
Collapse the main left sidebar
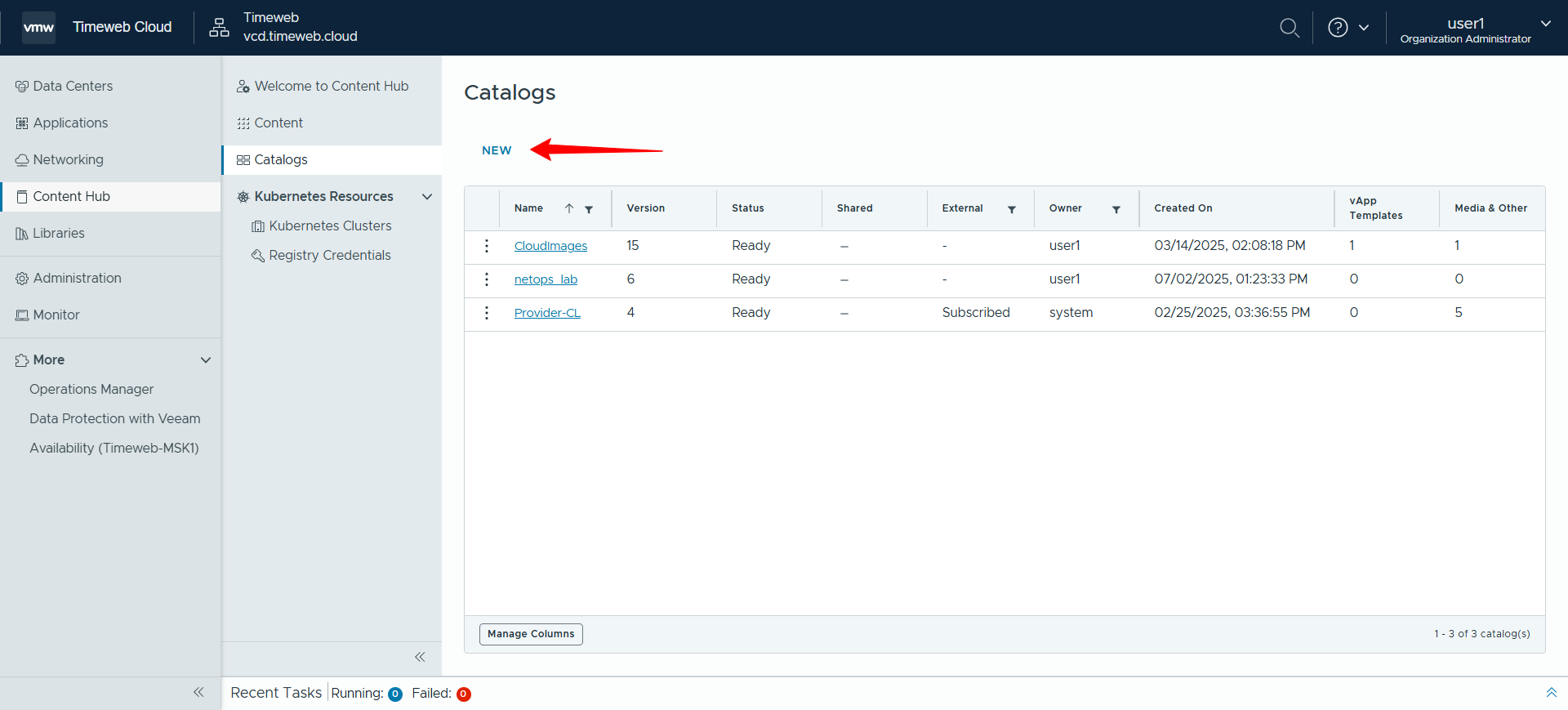pyautogui.click(x=198, y=692)
